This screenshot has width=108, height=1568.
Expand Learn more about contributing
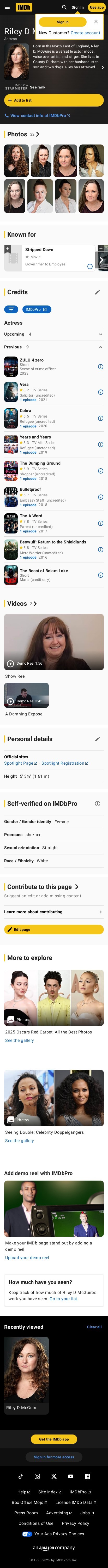point(54,912)
